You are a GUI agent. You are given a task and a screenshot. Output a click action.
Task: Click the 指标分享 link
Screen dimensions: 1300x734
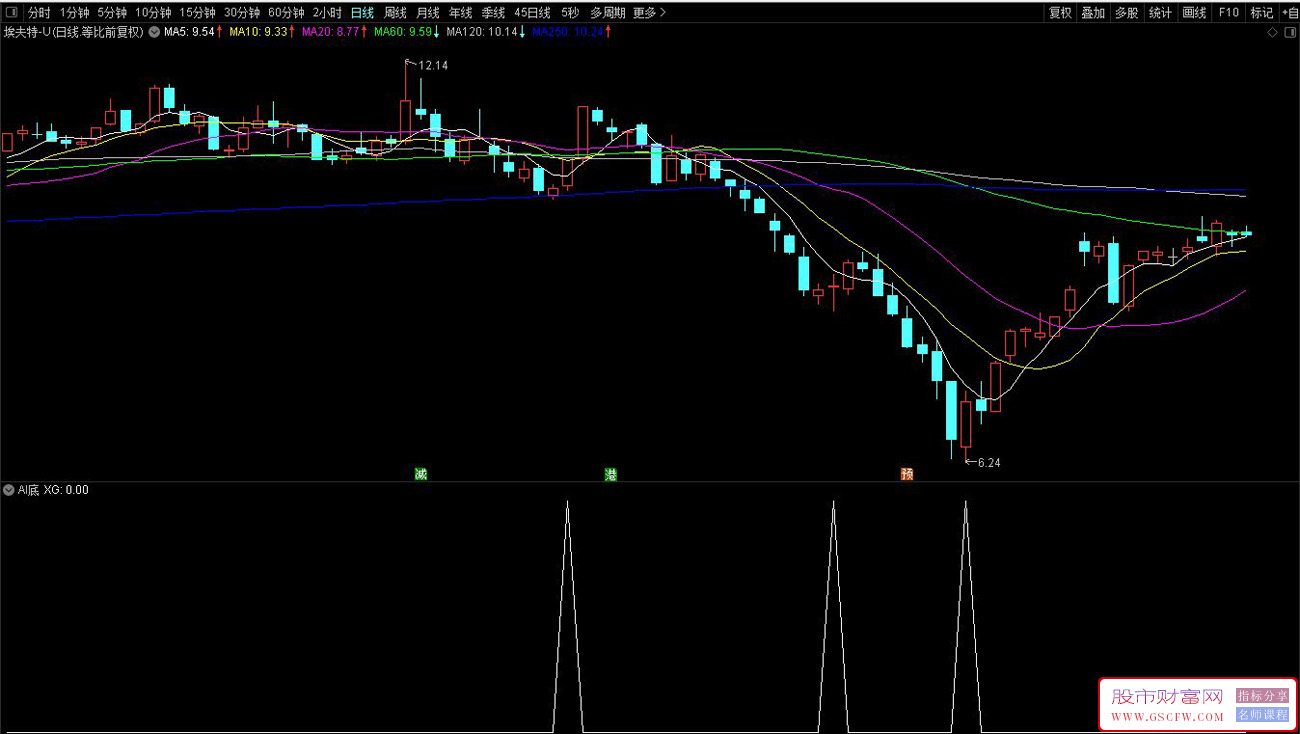1263,695
